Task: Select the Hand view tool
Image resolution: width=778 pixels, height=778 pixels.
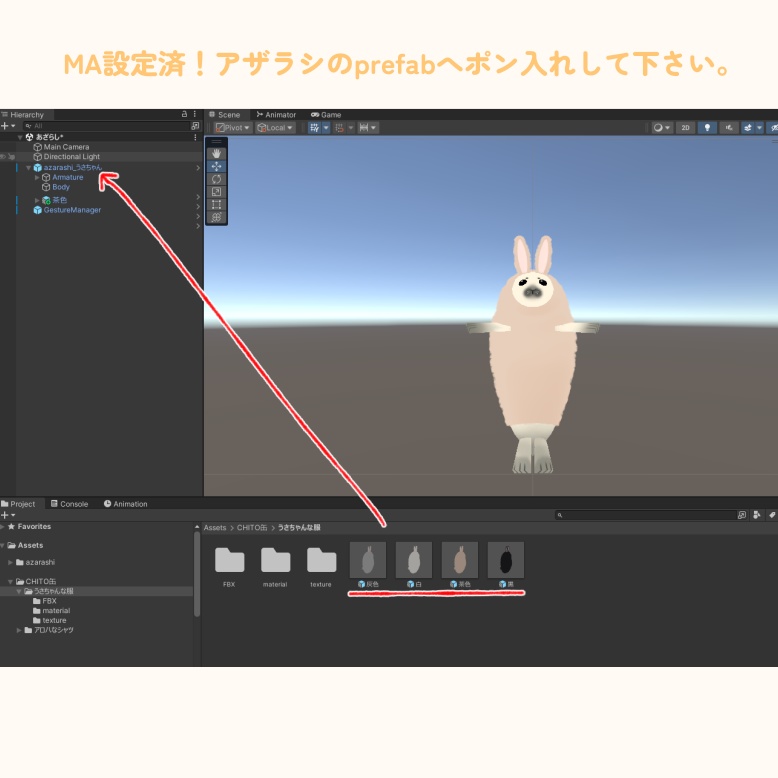Action: tap(216, 153)
